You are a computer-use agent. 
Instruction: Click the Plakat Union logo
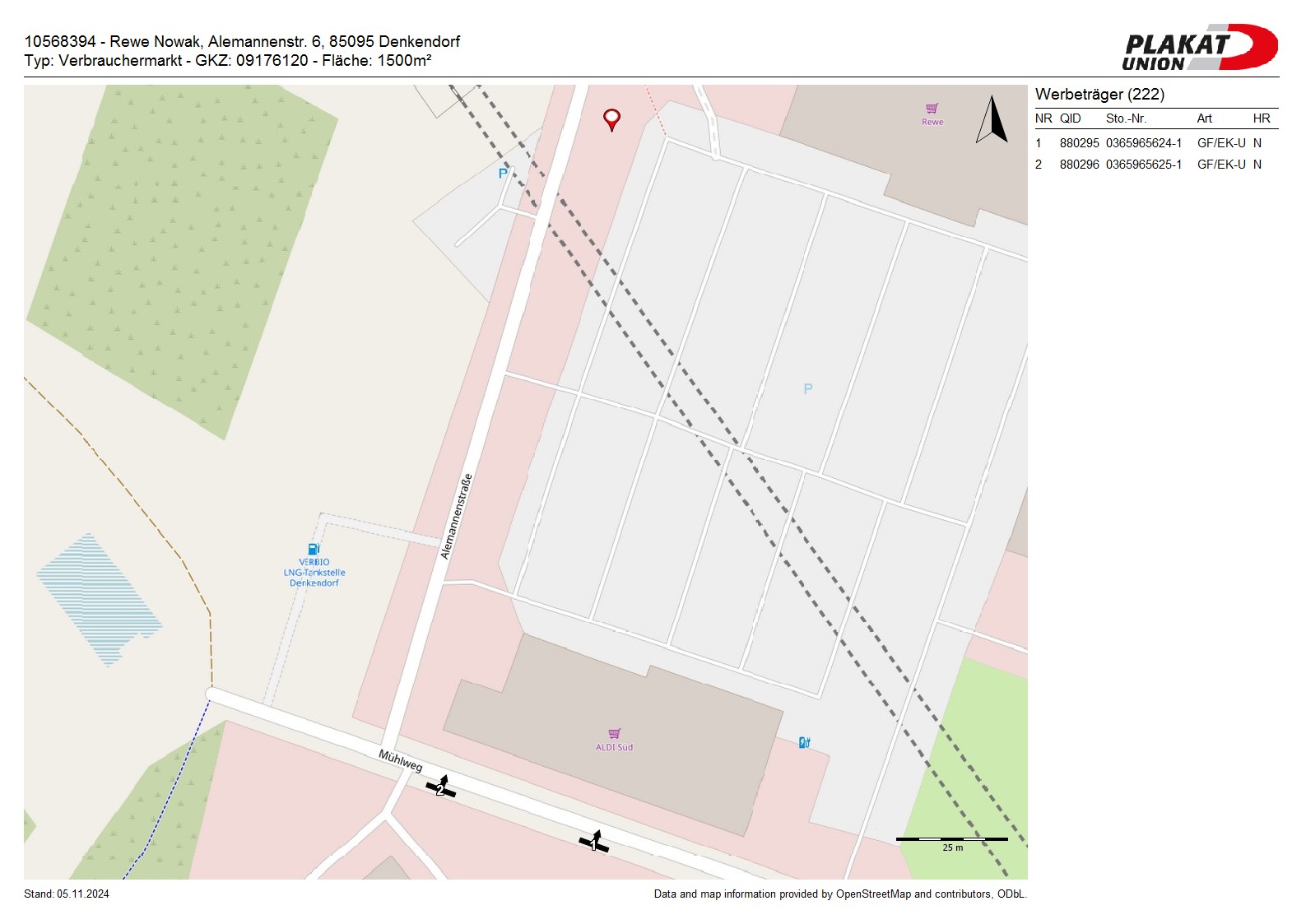click(1199, 47)
